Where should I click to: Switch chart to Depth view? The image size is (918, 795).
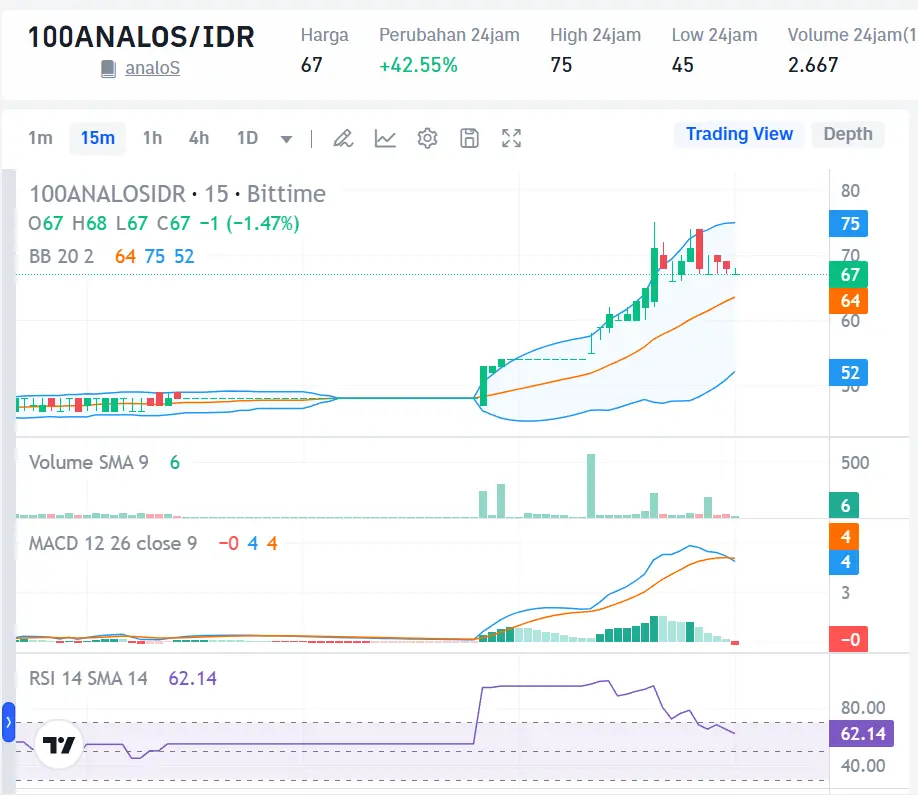pos(848,133)
